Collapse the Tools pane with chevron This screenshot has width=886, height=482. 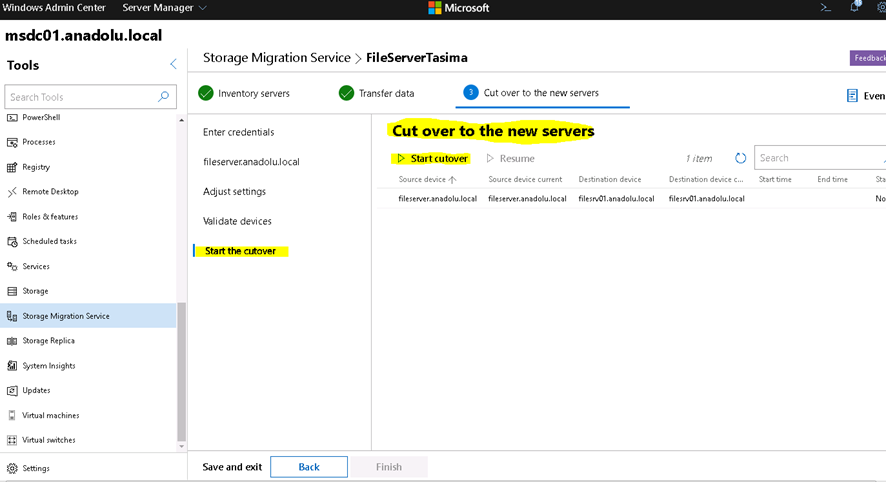click(173, 64)
